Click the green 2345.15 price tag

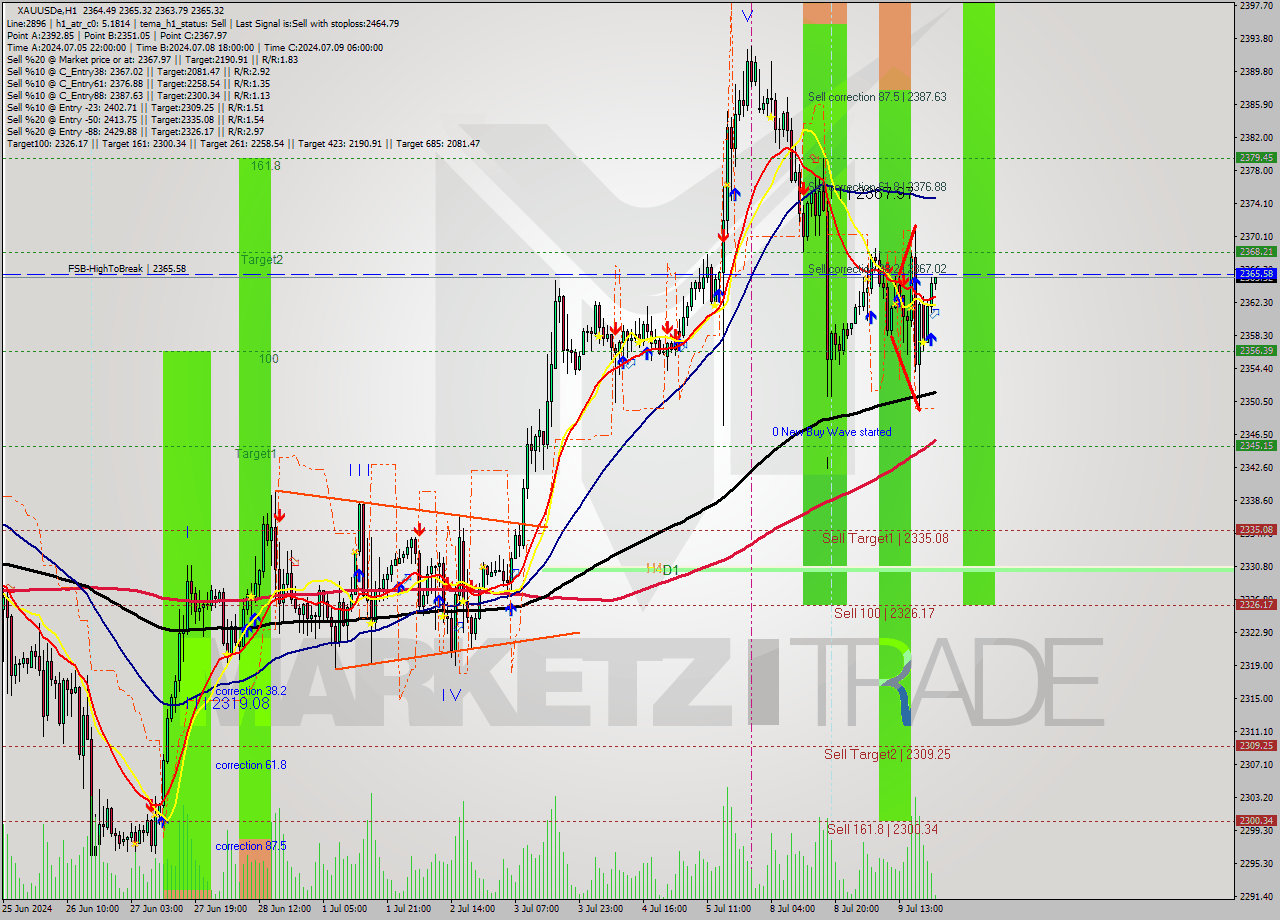(1255, 445)
